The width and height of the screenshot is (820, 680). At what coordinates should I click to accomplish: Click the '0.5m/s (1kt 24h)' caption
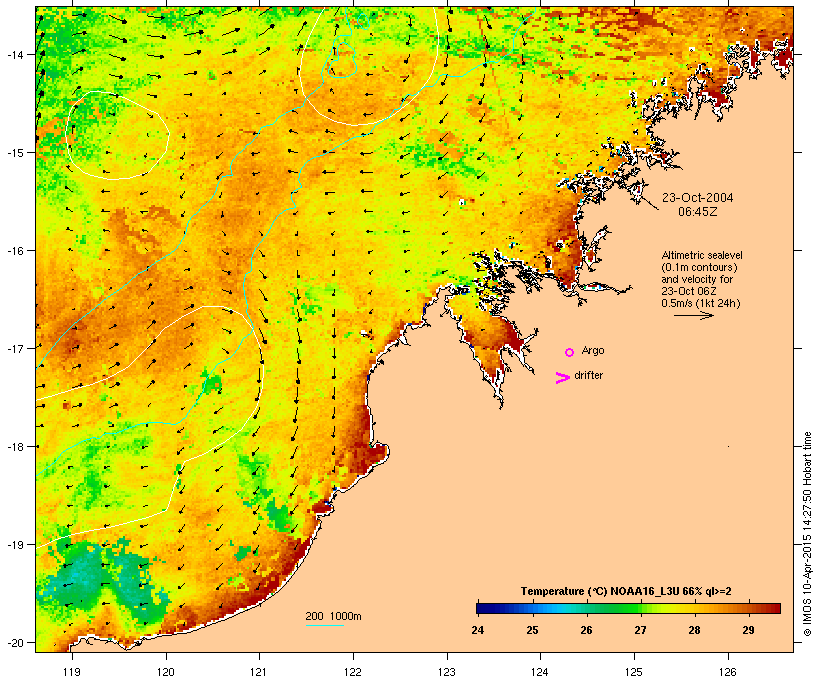[701, 303]
